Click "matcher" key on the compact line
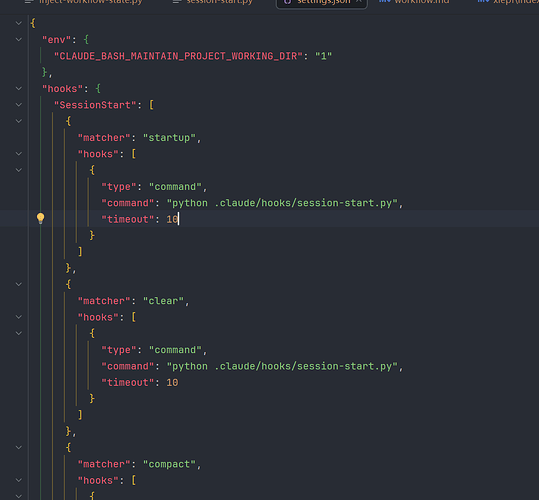Image resolution: width=539 pixels, height=500 pixels. tap(104, 464)
